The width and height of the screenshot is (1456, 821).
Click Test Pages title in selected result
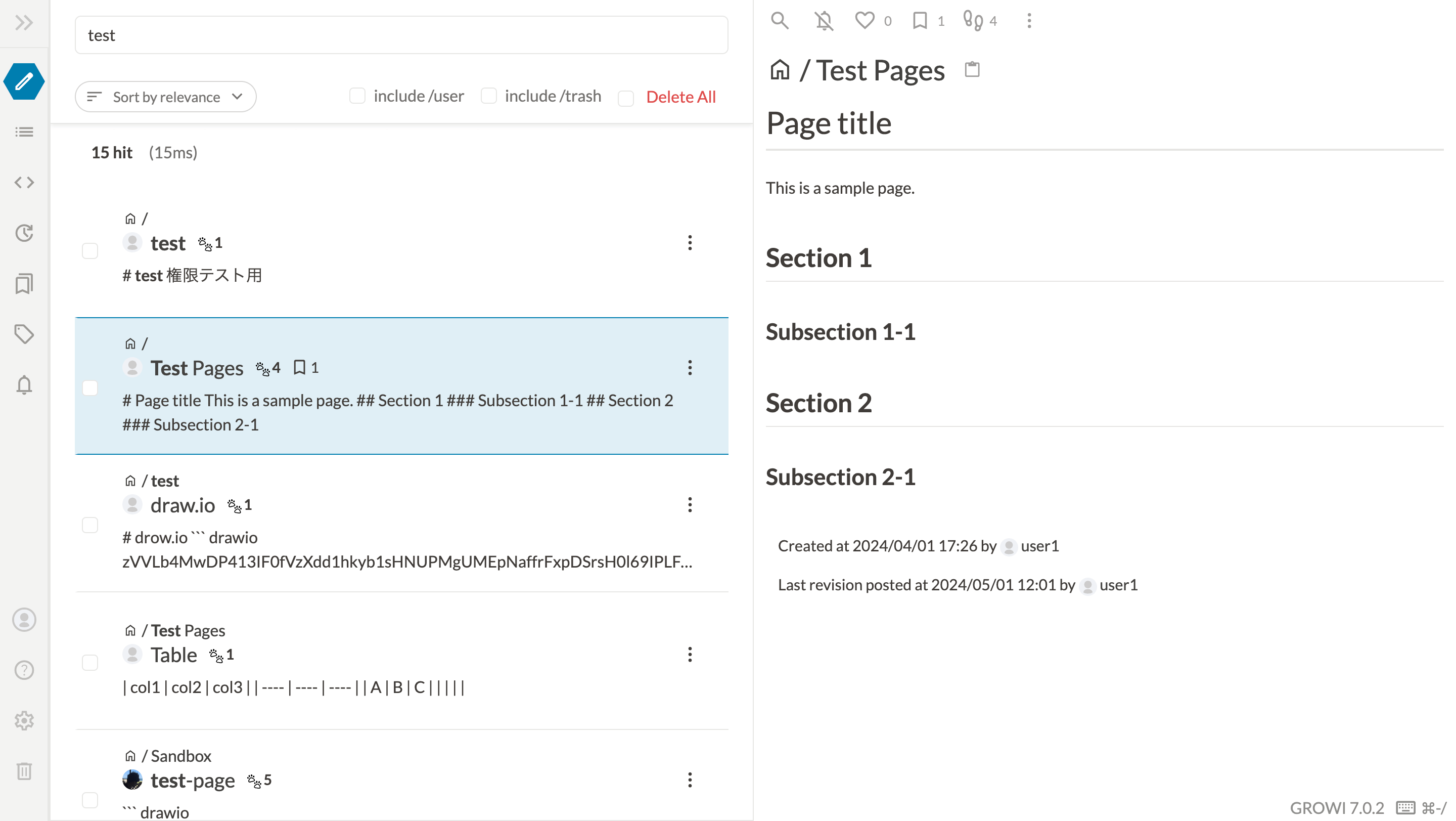tap(197, 368)
